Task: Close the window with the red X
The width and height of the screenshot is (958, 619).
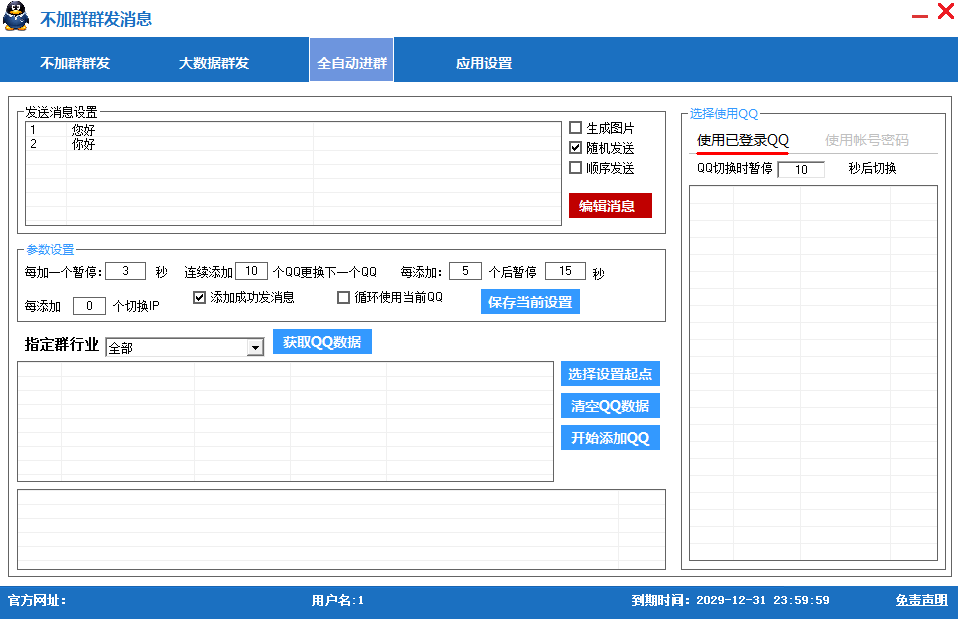Action: 946,11
